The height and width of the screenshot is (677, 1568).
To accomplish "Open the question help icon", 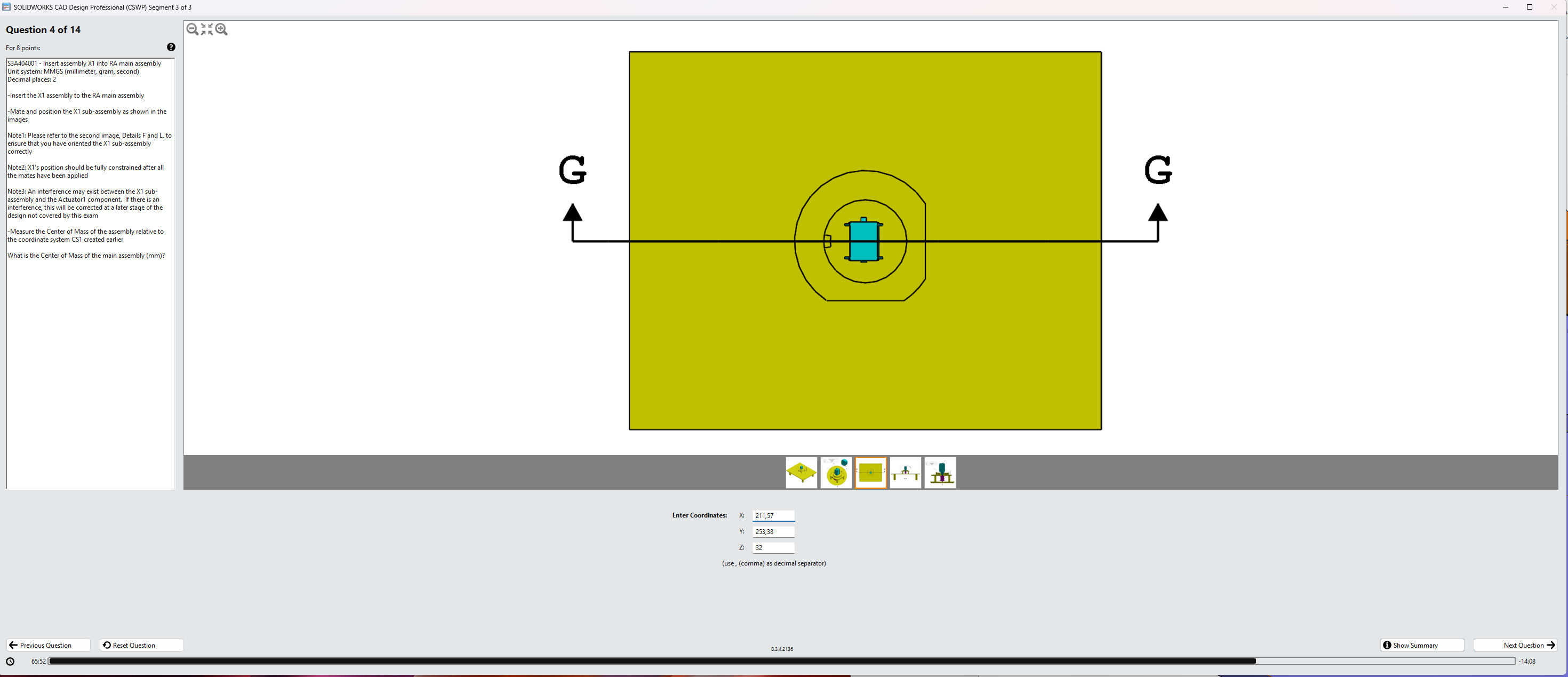I will [171, 47].
